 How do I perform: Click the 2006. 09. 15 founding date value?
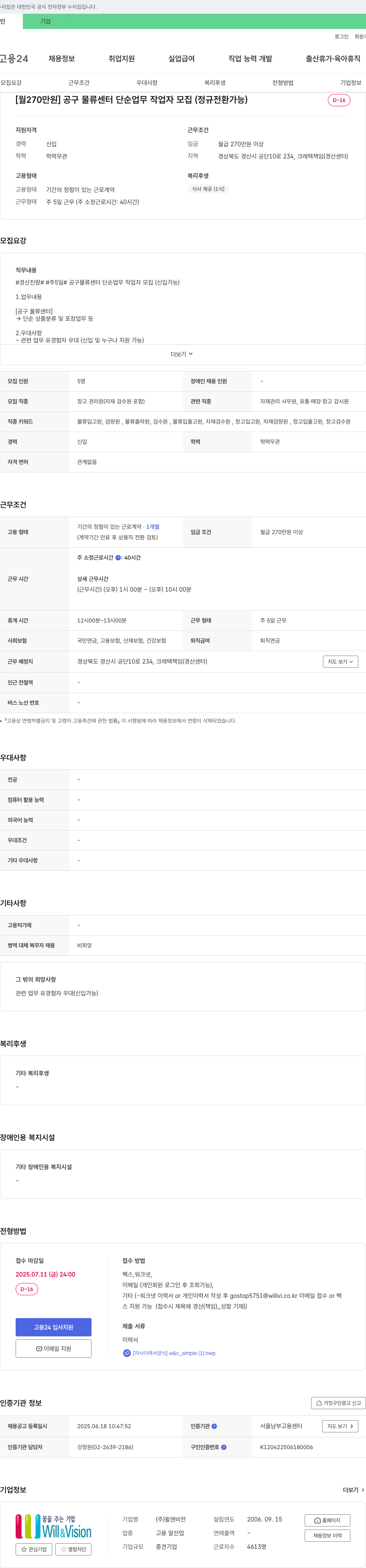tap(264, 1519)
